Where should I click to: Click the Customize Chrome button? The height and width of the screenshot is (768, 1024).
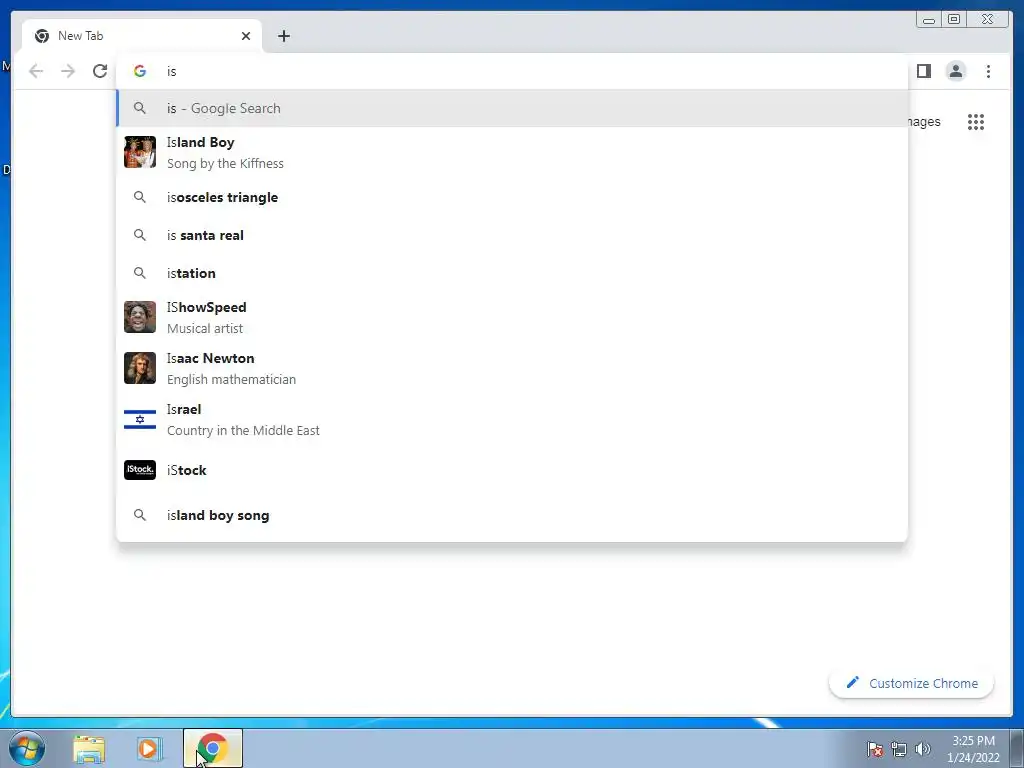click(912, 683)
